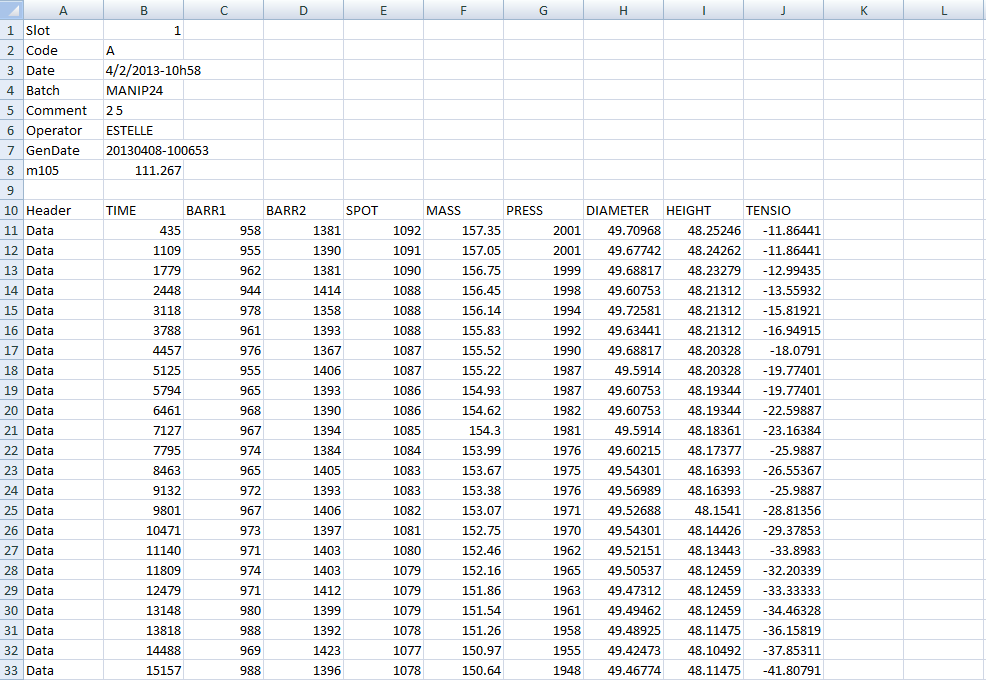
Task: Click the 'DIAMETER' heading cell
Action: point(623,210)
